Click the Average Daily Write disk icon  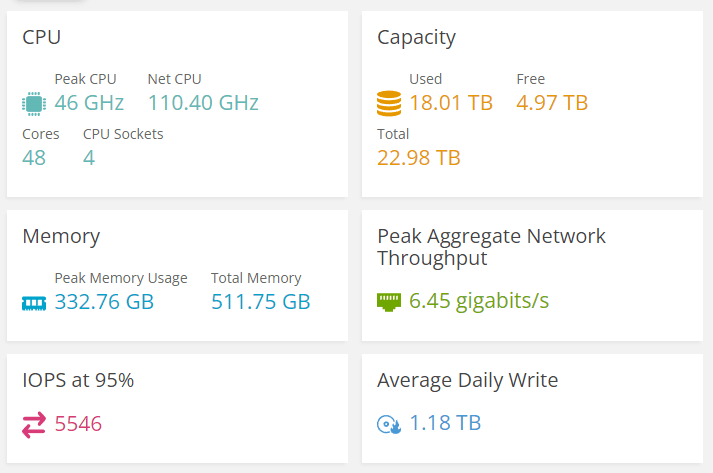[x=389, y=424]
